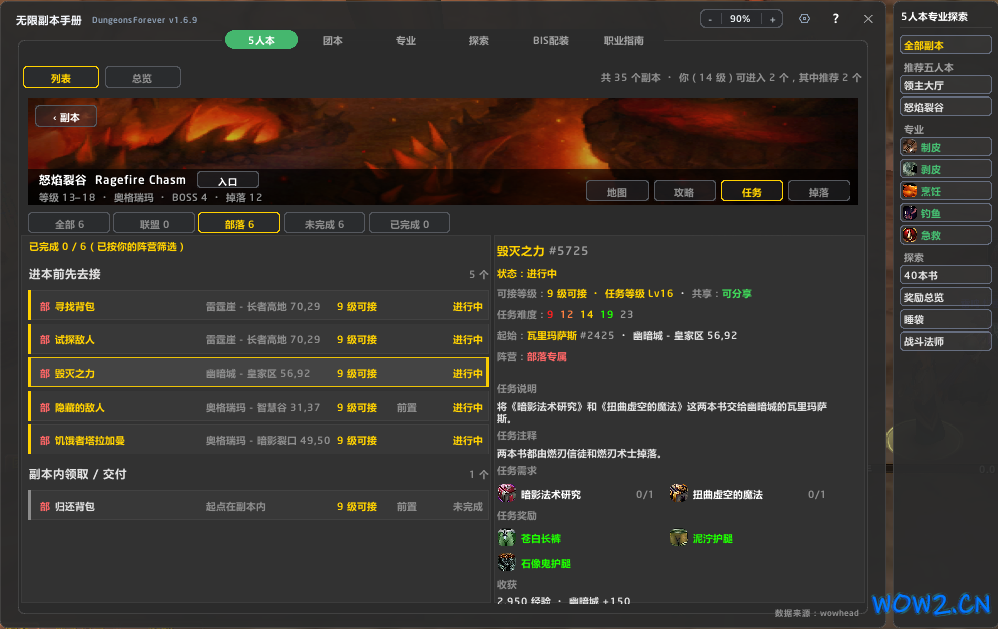Select the 隐藏的敌人 quest row
Screen dimensions: 998x629
coord(258,407)
